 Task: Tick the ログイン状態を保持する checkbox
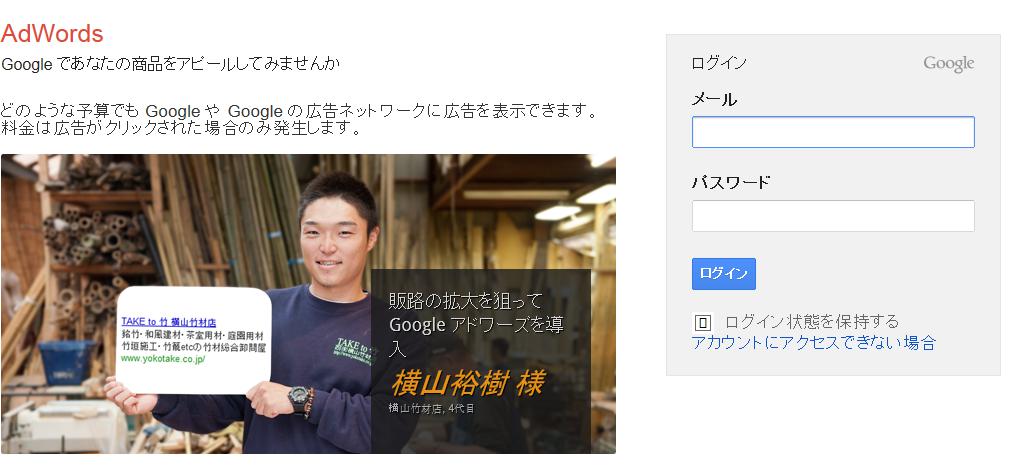point(702,322)
